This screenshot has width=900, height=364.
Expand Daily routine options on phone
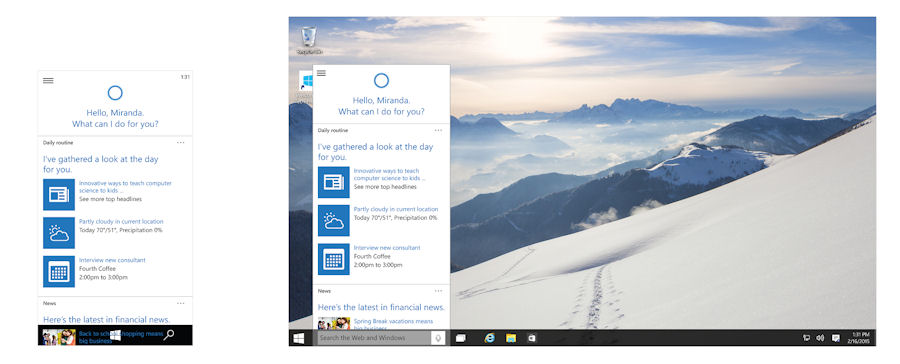[x=181, y=142]
